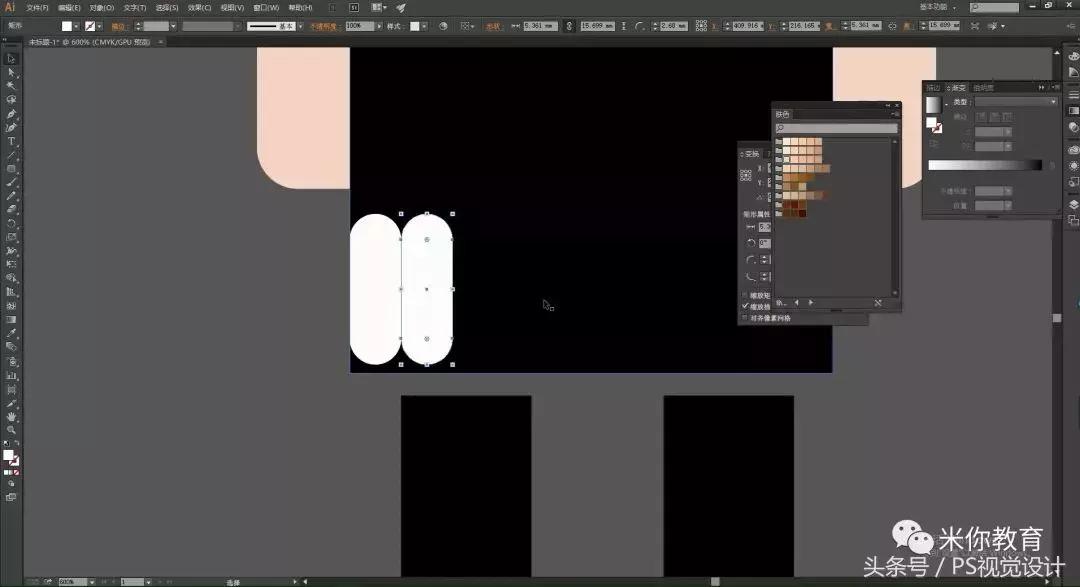Toggle the 缩放描边 checkbox off
The height and width of the screenshot is (587, 1080).
[744, 307]
